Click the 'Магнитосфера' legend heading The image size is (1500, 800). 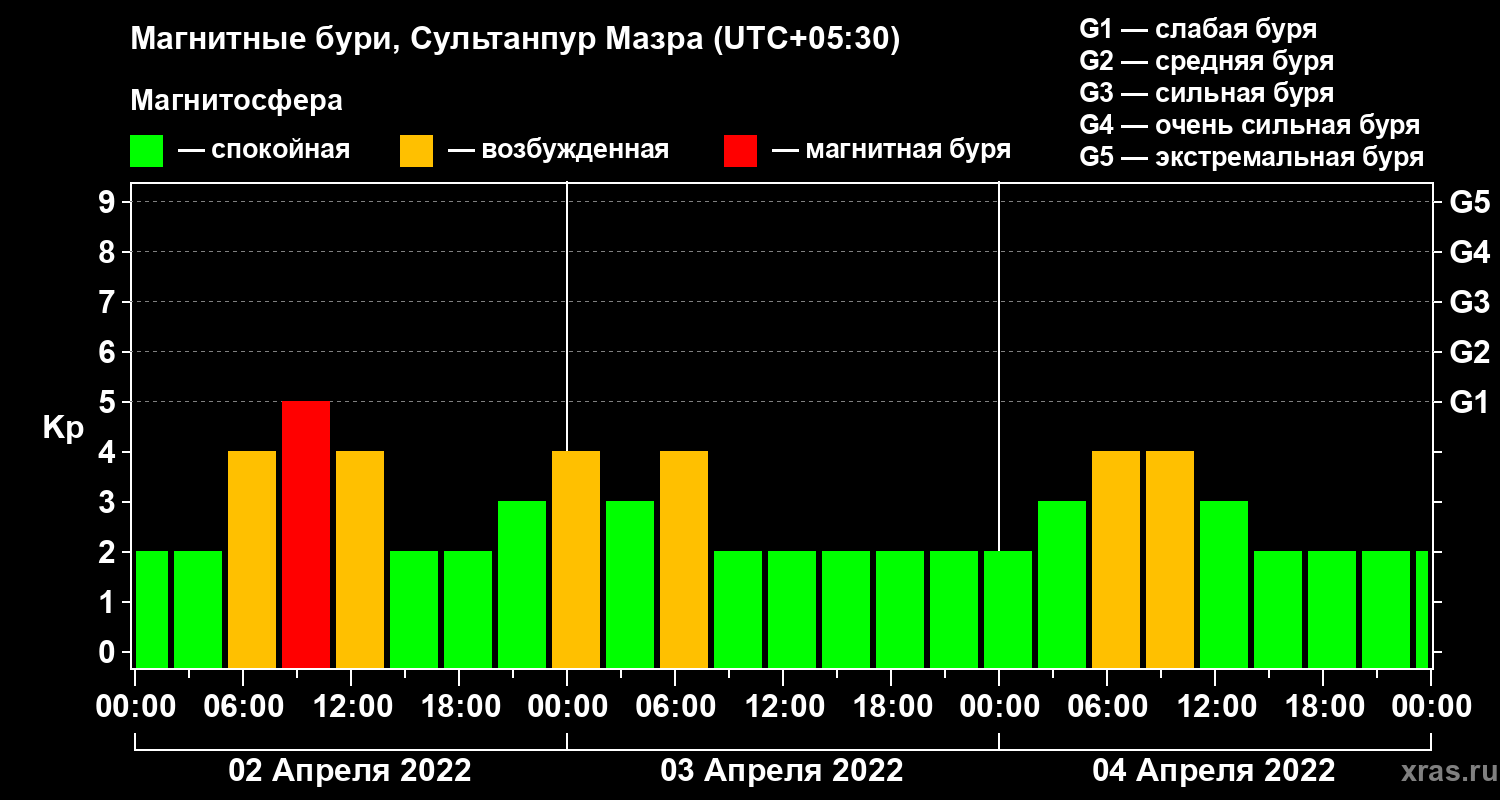(236, 101)
